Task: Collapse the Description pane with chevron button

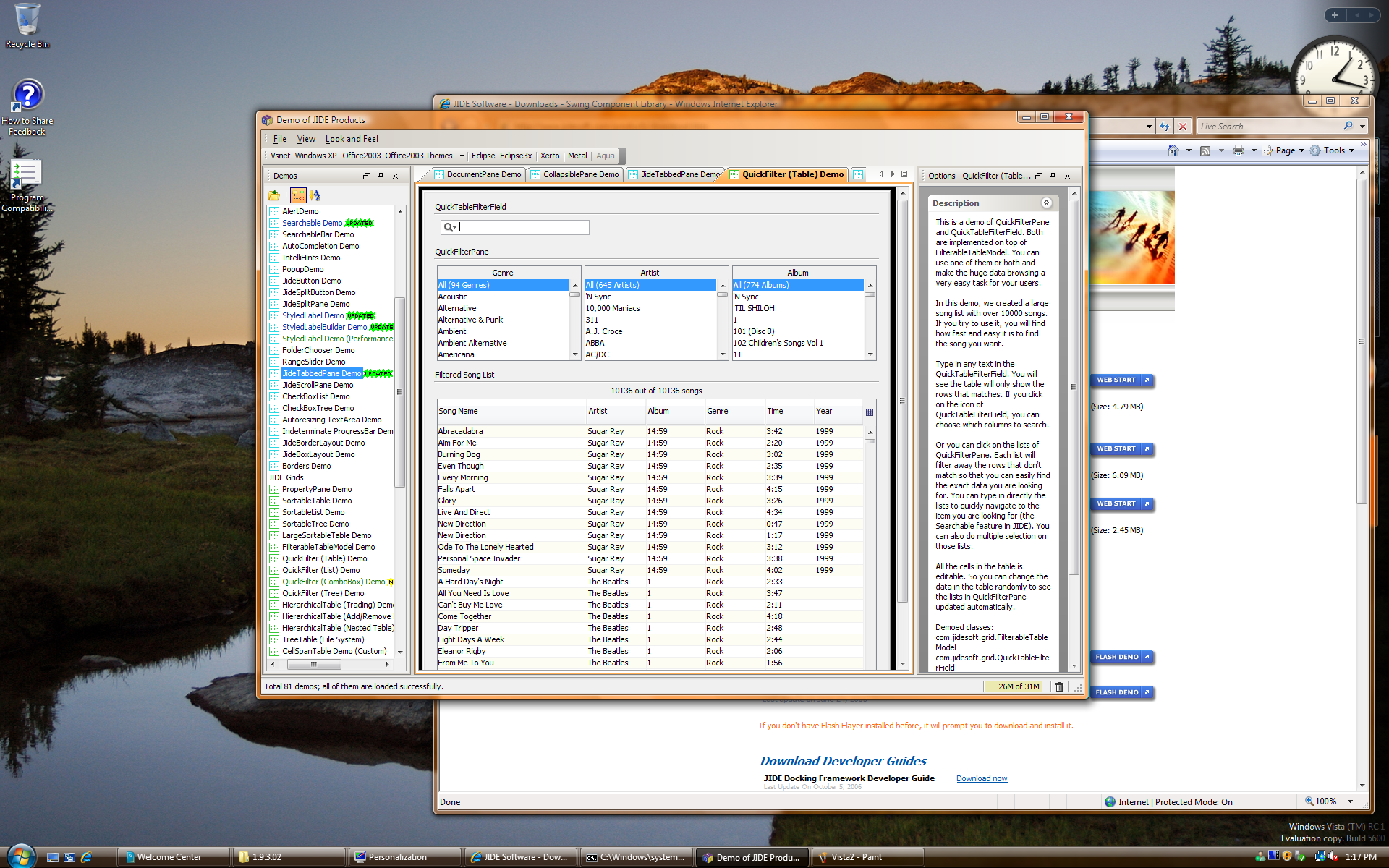Action: [x=1046, y=203]
